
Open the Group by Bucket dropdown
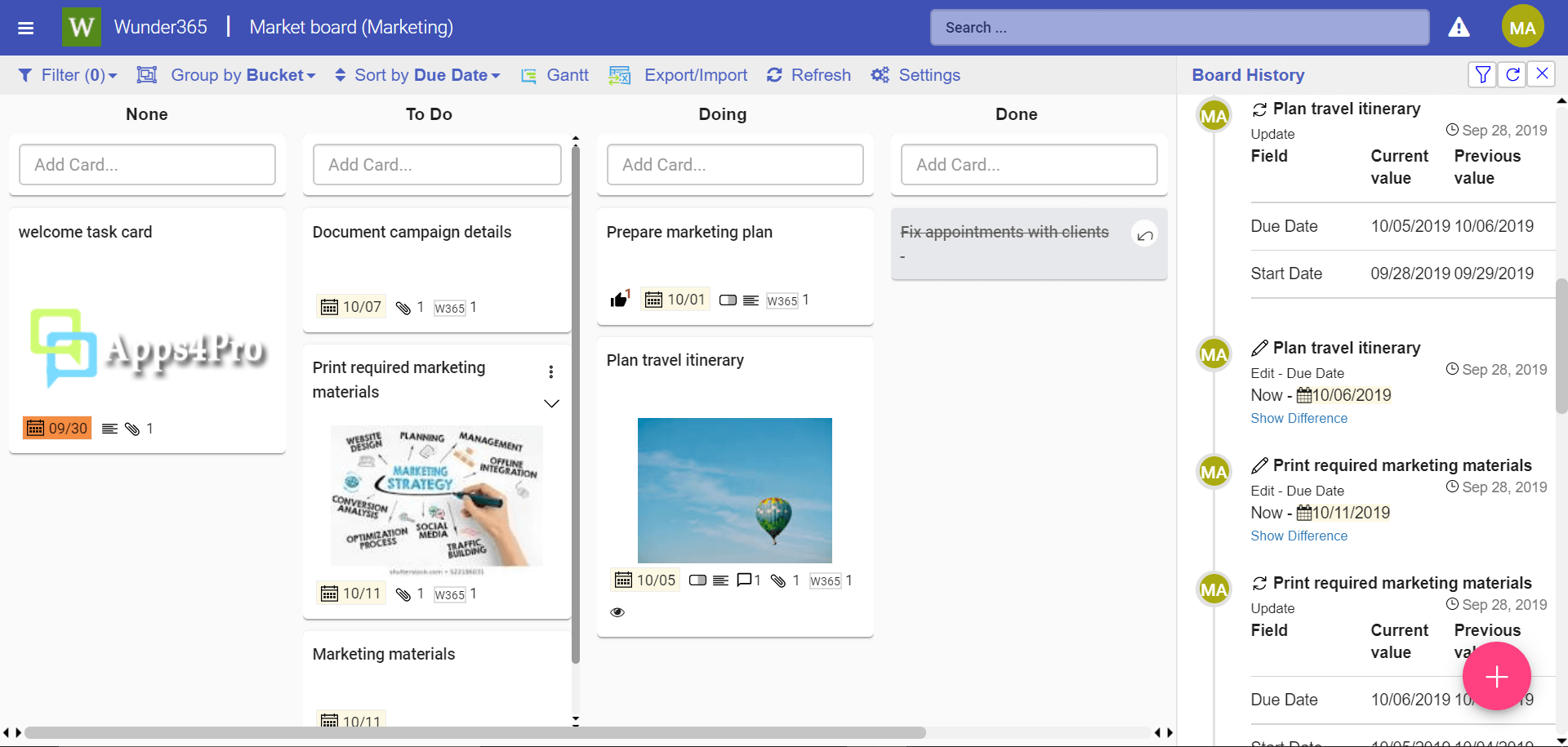(x=227, y=75)
